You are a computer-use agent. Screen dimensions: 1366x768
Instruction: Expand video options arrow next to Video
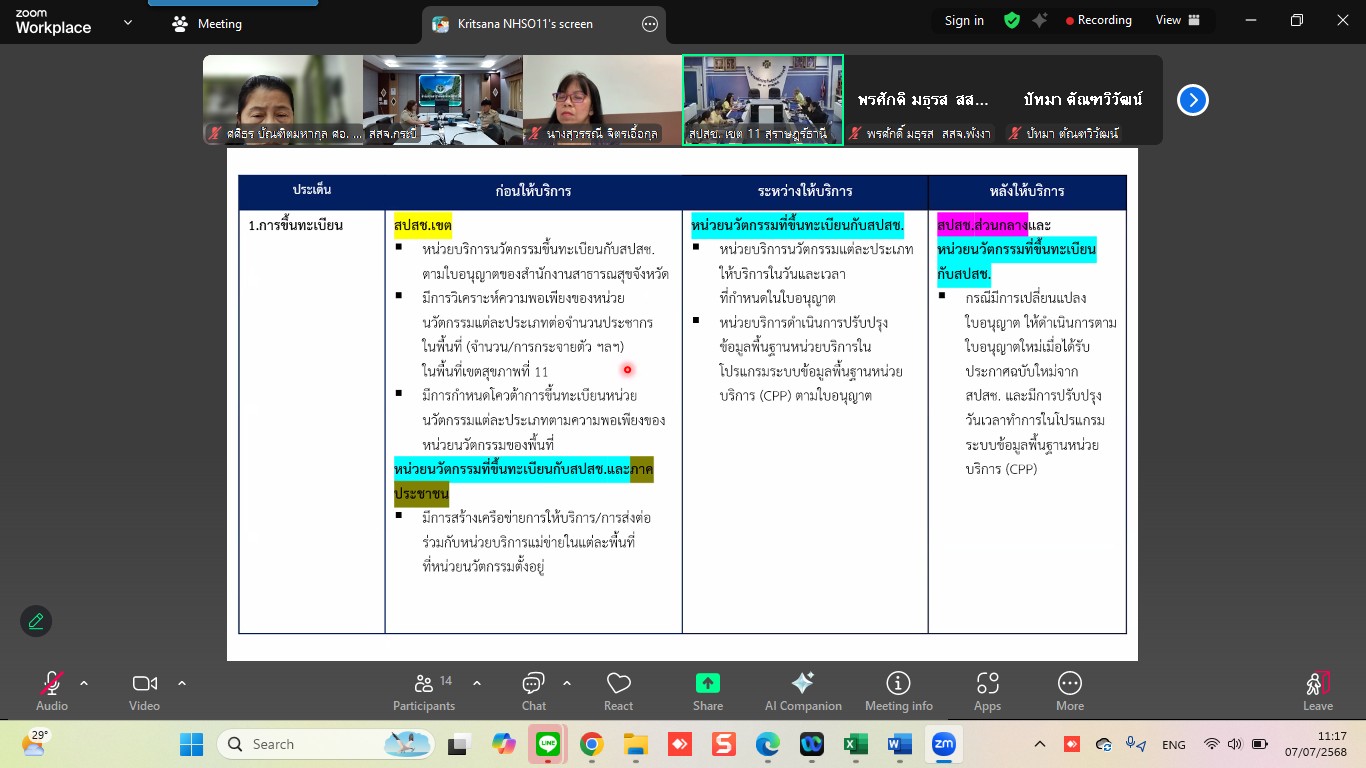point(182,683)
